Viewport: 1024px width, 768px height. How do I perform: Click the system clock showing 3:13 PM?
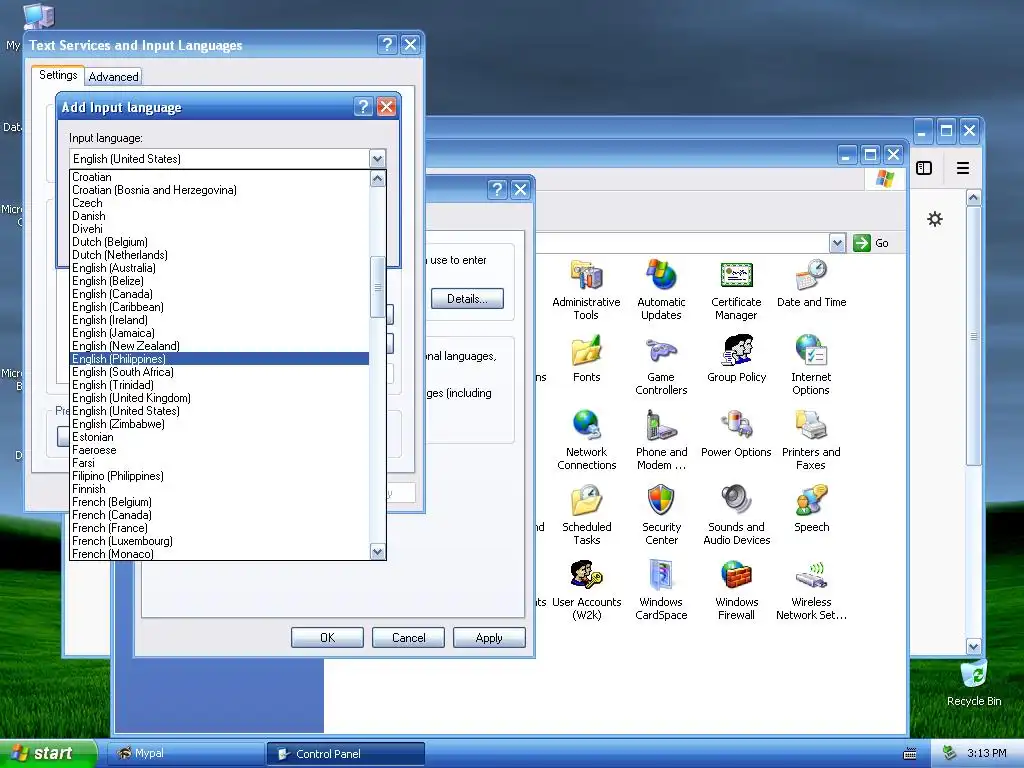986,753
